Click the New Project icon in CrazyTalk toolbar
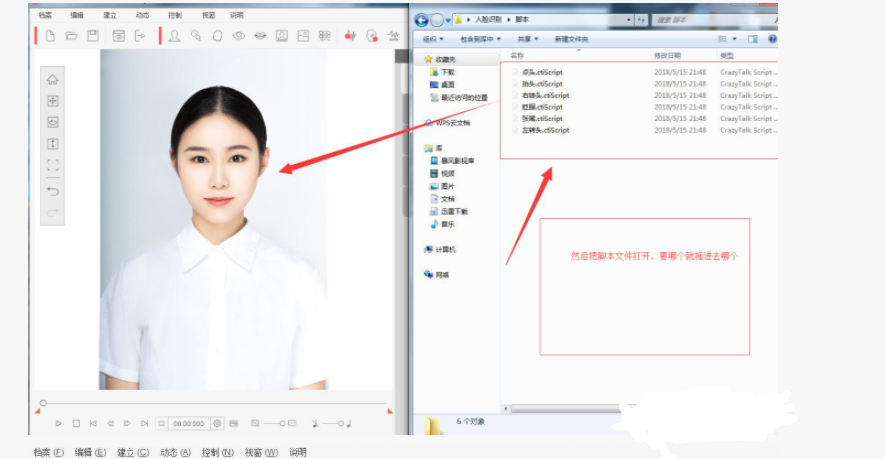This screenshot has width=885, height=459. [49, 36]
